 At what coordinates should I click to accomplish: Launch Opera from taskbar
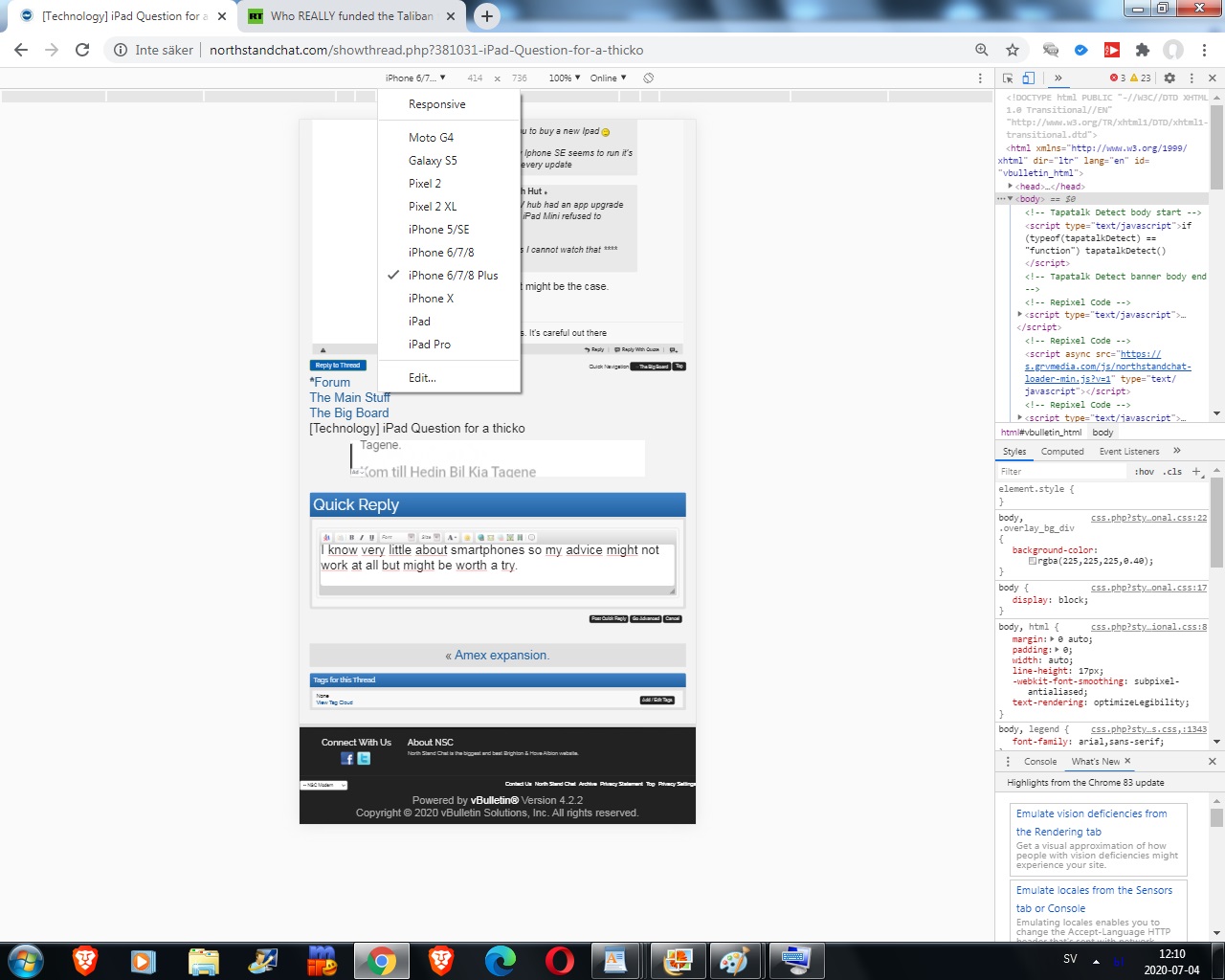560,960
